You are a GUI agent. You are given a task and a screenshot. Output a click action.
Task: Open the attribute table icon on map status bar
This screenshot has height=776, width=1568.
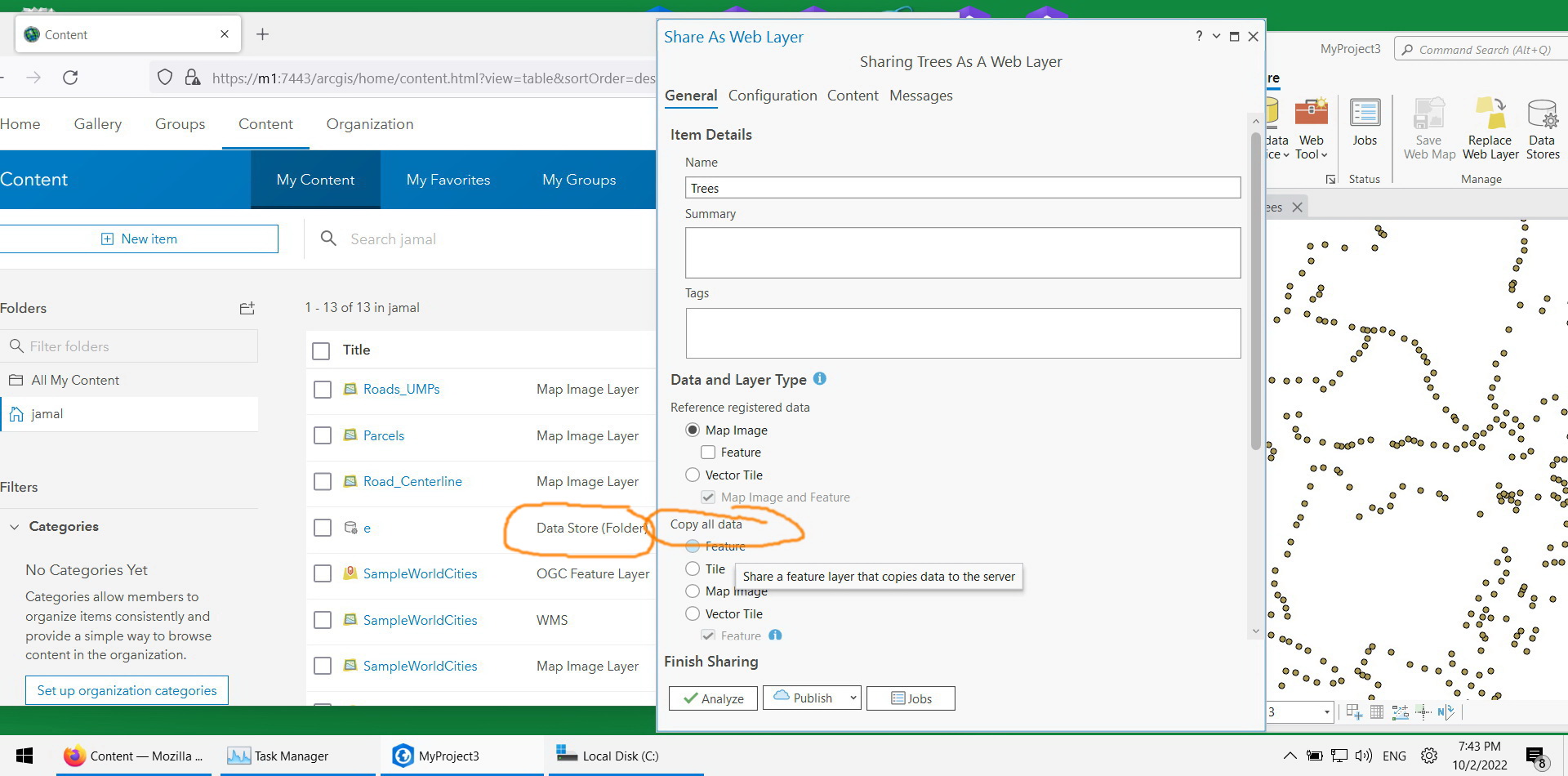coord(1377,711)
